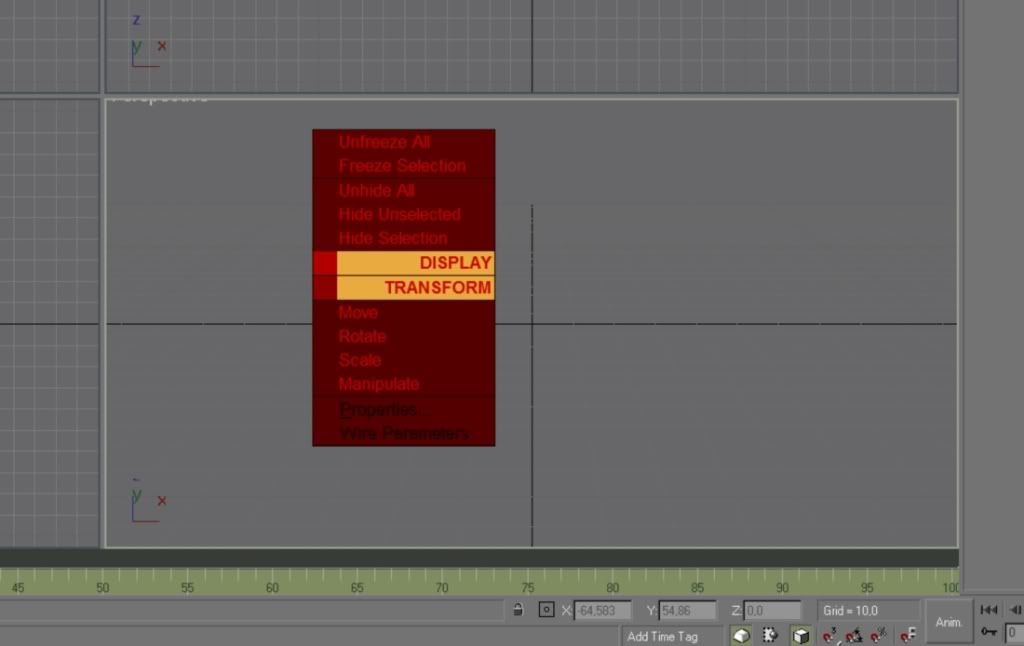Click the current frame number field
Screen dimensions: 1024x646
(x=1014, y=632)
